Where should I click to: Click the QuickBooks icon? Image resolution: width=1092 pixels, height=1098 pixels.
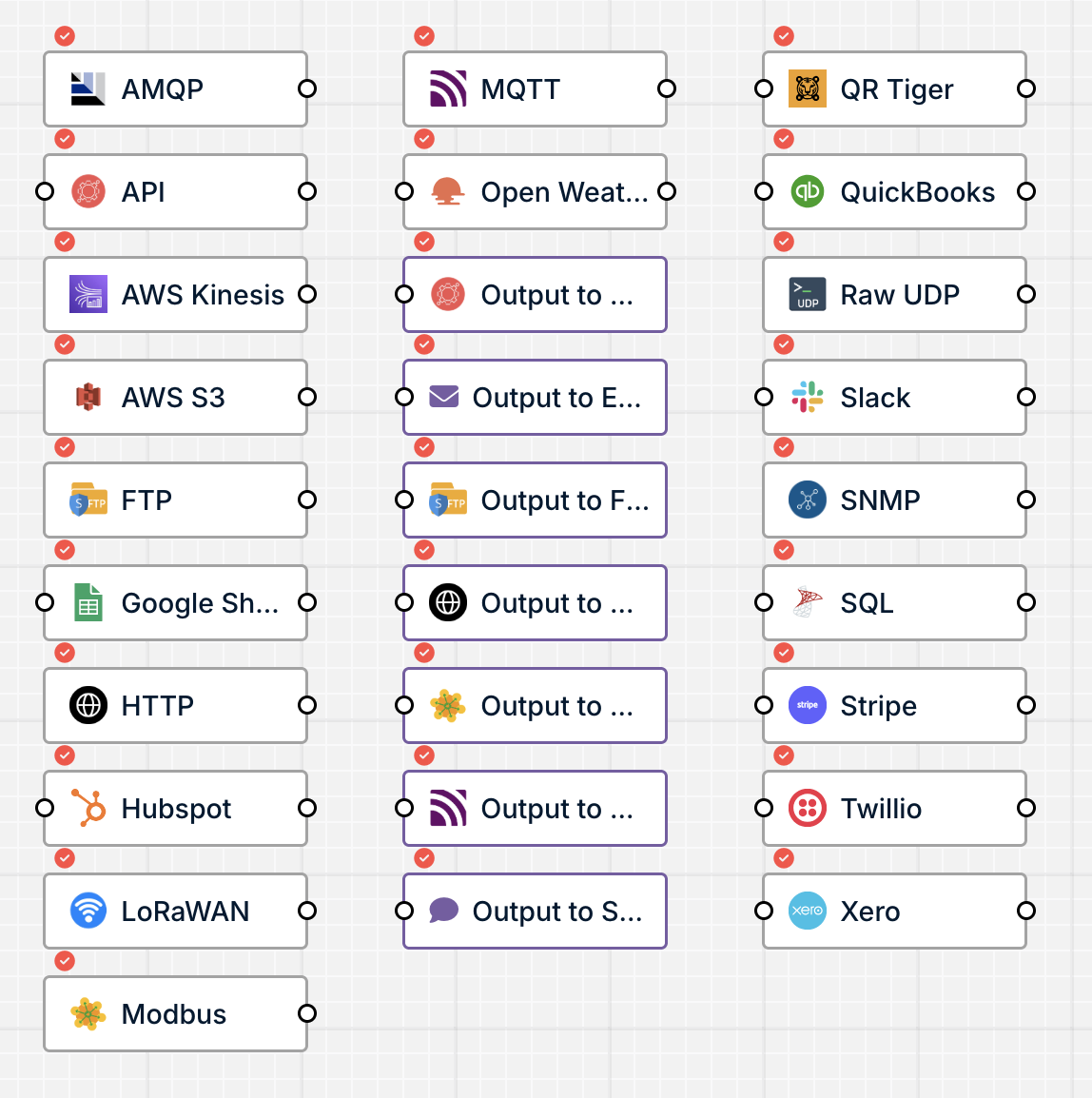(x=807, y=191)
